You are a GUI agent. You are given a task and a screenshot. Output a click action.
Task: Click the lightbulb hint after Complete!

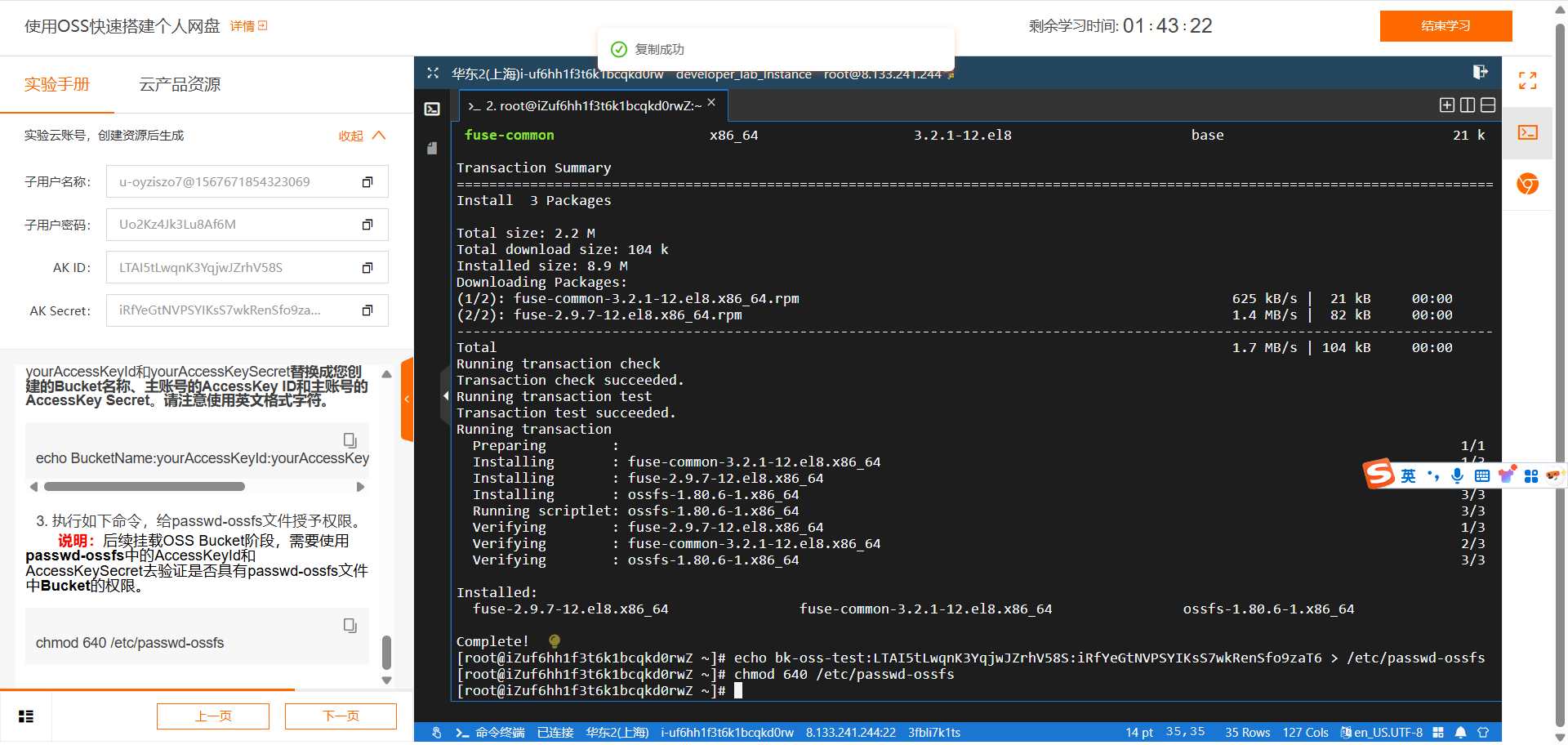pyautogui.click(x=555, y=641)
